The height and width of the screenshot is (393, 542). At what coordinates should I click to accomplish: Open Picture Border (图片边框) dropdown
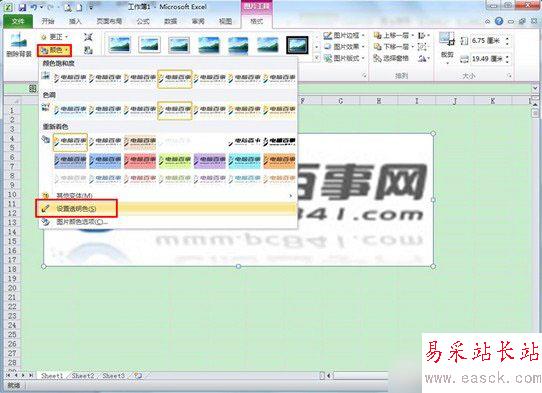click(344, 36)
